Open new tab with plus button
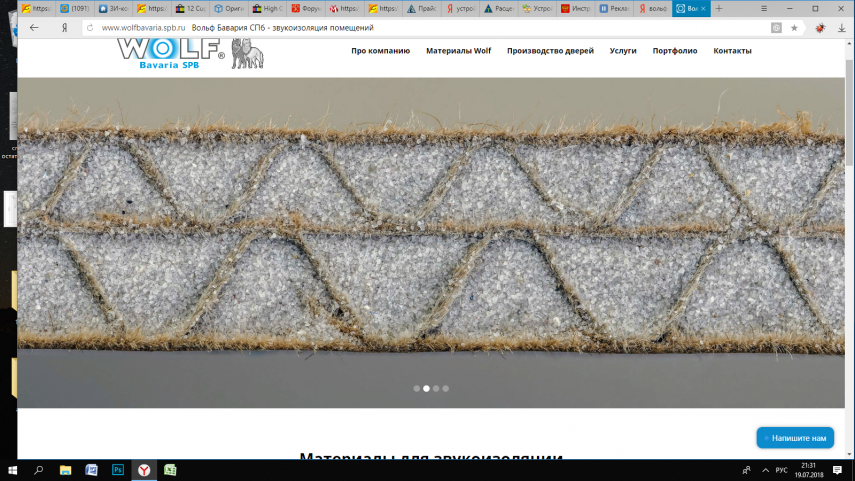 pyautogui.click(x=718, y=8)
